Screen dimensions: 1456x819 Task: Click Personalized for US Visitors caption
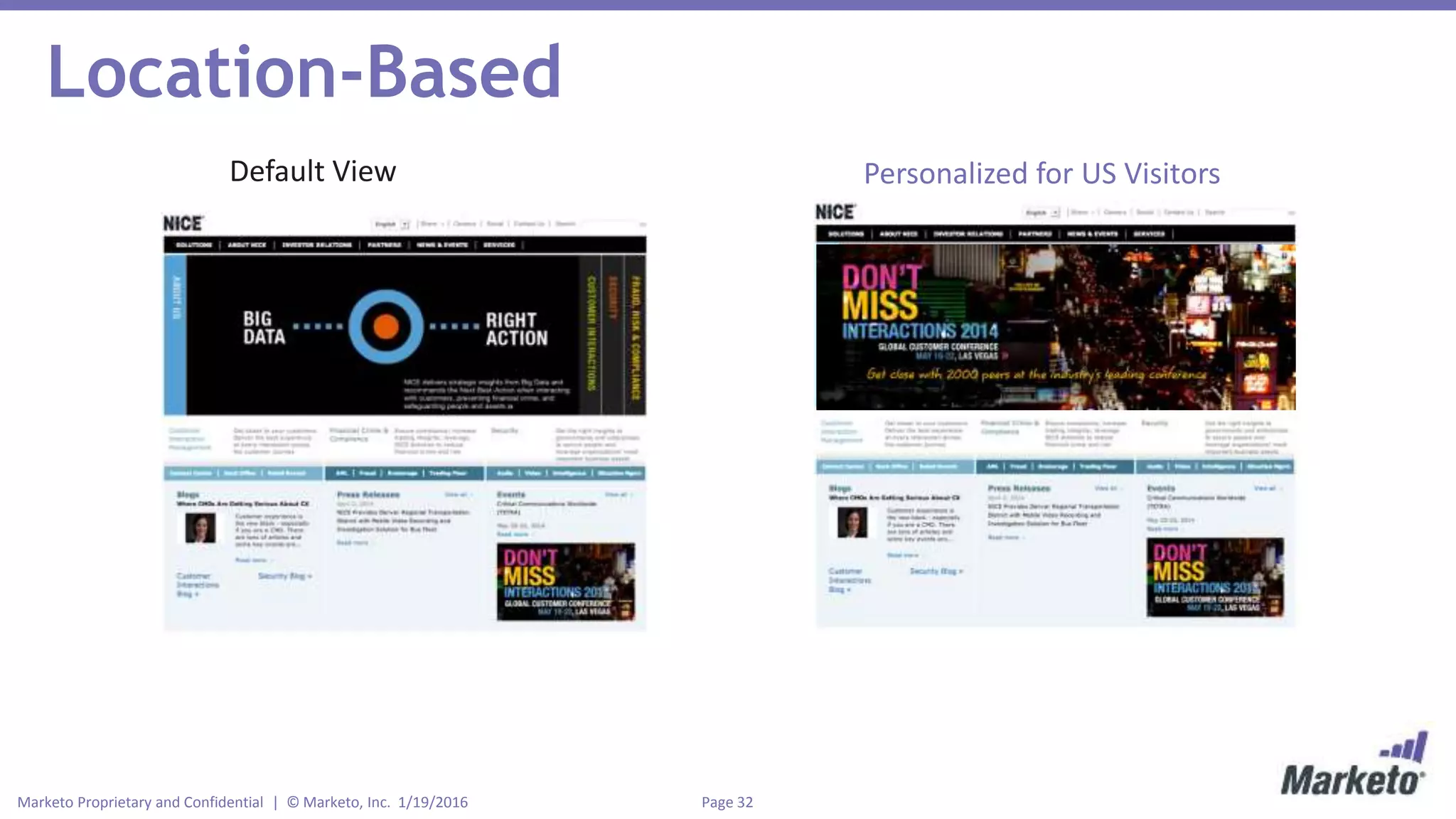[x=1042, y=173]
